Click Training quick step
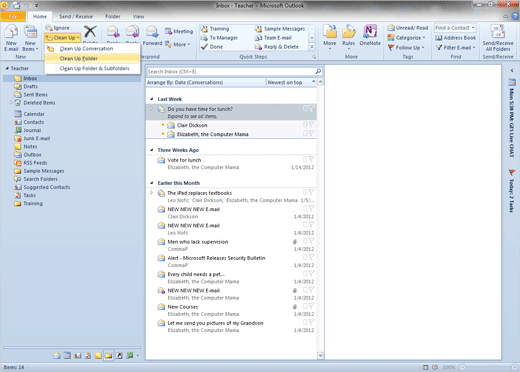 [x=215, y=29]
